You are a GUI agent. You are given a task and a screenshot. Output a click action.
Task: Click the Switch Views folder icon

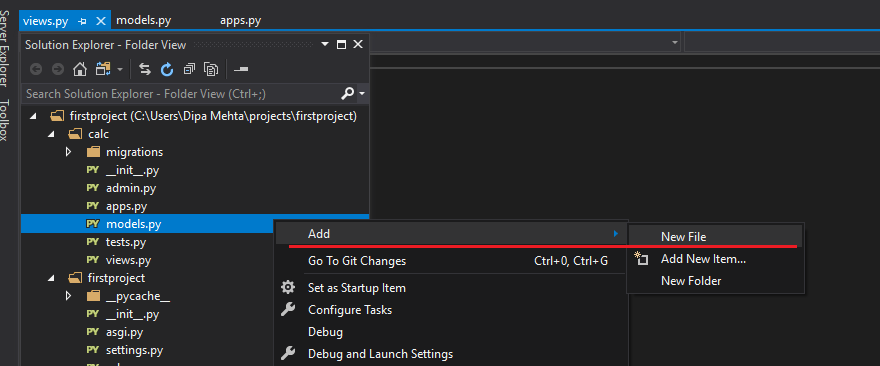[103, 69]
